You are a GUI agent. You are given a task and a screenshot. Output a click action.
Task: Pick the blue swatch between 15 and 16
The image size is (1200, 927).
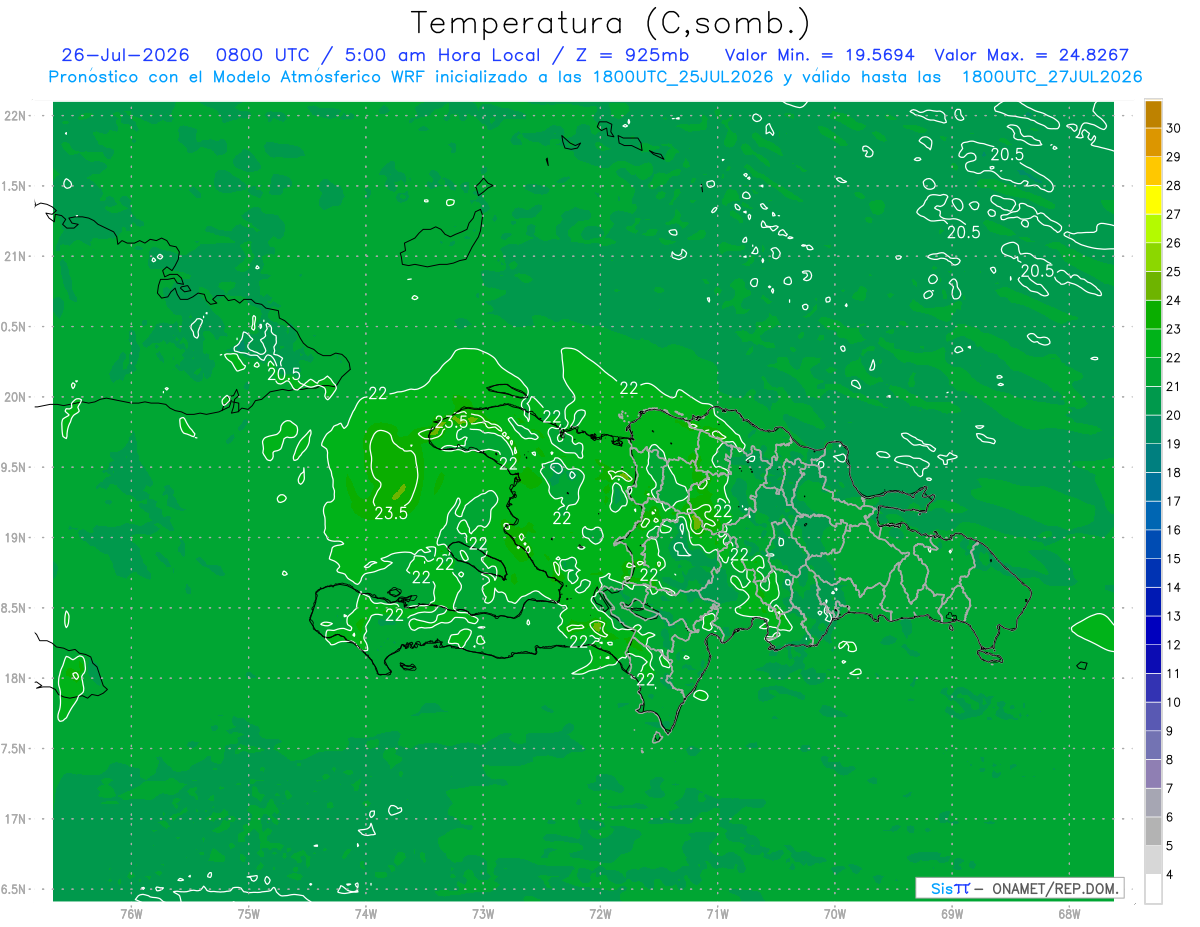pyautogui.click(x=1153, y=544)
